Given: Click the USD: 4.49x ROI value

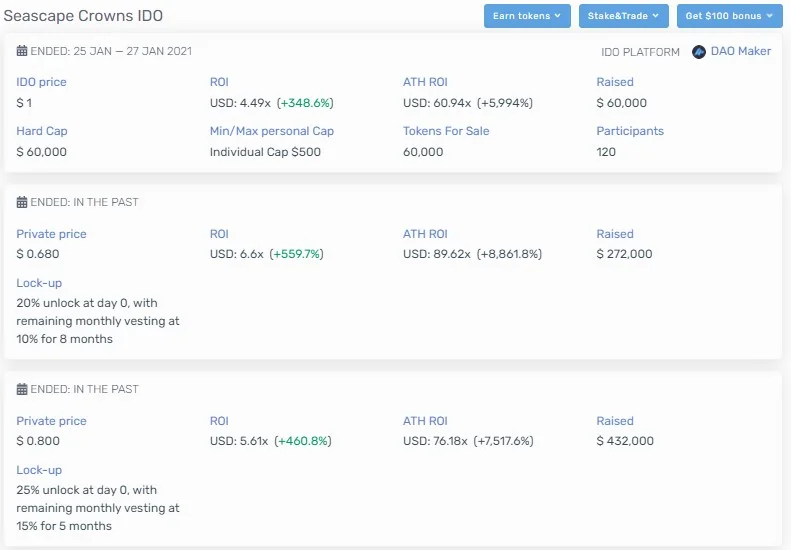Looking at the screenshot, I should [x=240, y=103].
